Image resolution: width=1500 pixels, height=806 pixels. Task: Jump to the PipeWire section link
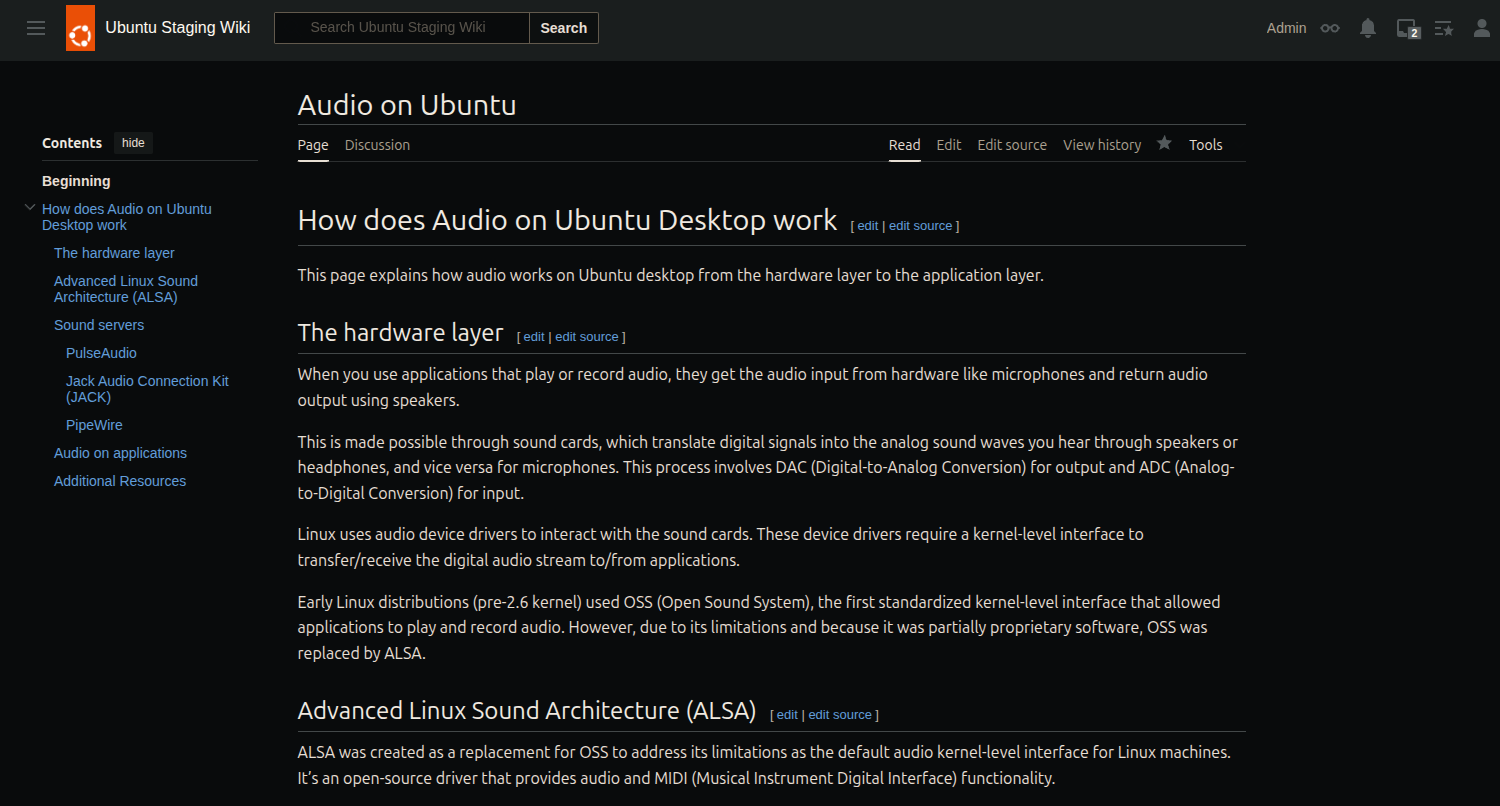(x=94, y=425)
